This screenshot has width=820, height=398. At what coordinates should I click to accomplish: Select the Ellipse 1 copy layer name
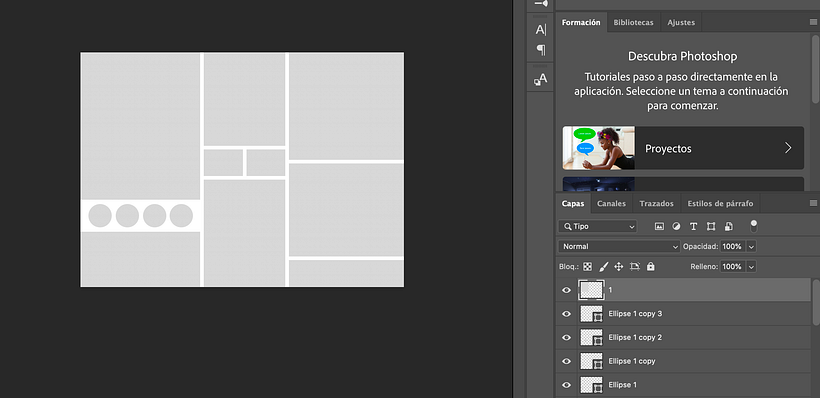632,361
